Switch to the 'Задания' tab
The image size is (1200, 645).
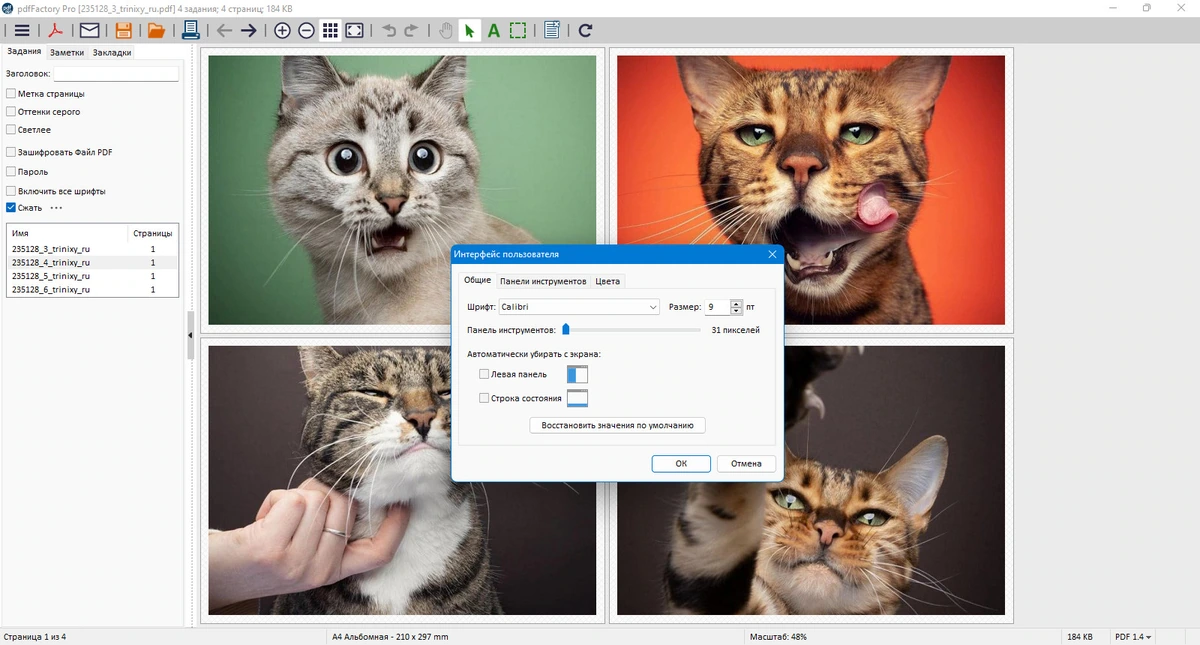(x=23, y=51)
